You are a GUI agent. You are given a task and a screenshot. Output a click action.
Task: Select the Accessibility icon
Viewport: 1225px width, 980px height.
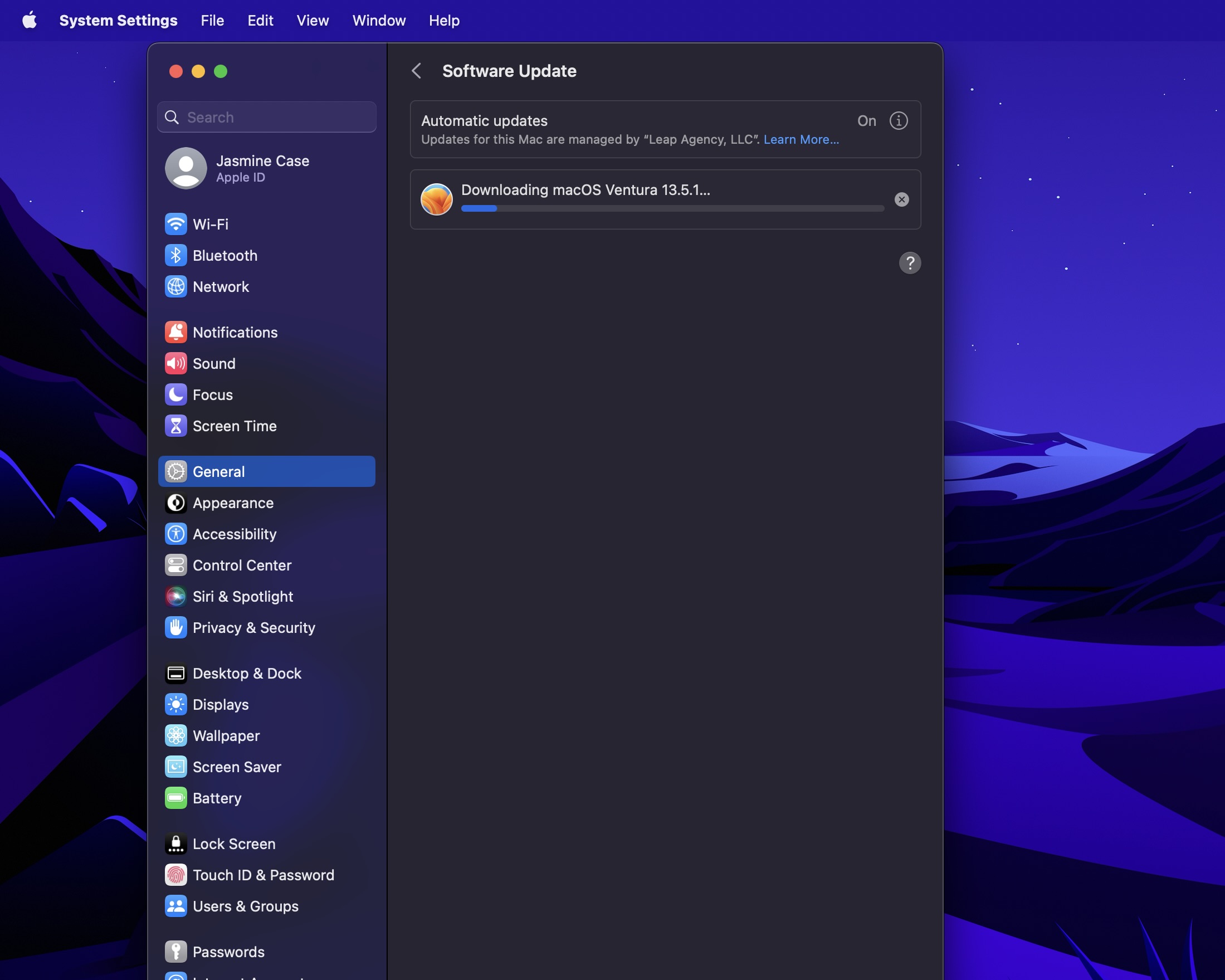coord(175,534)
